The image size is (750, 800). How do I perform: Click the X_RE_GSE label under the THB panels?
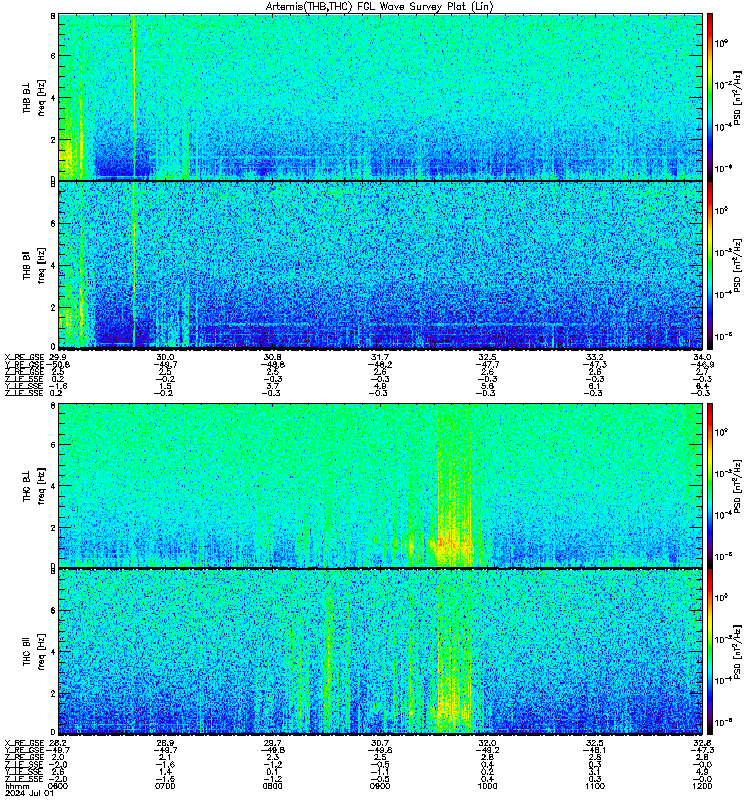(x=24, y=357)
